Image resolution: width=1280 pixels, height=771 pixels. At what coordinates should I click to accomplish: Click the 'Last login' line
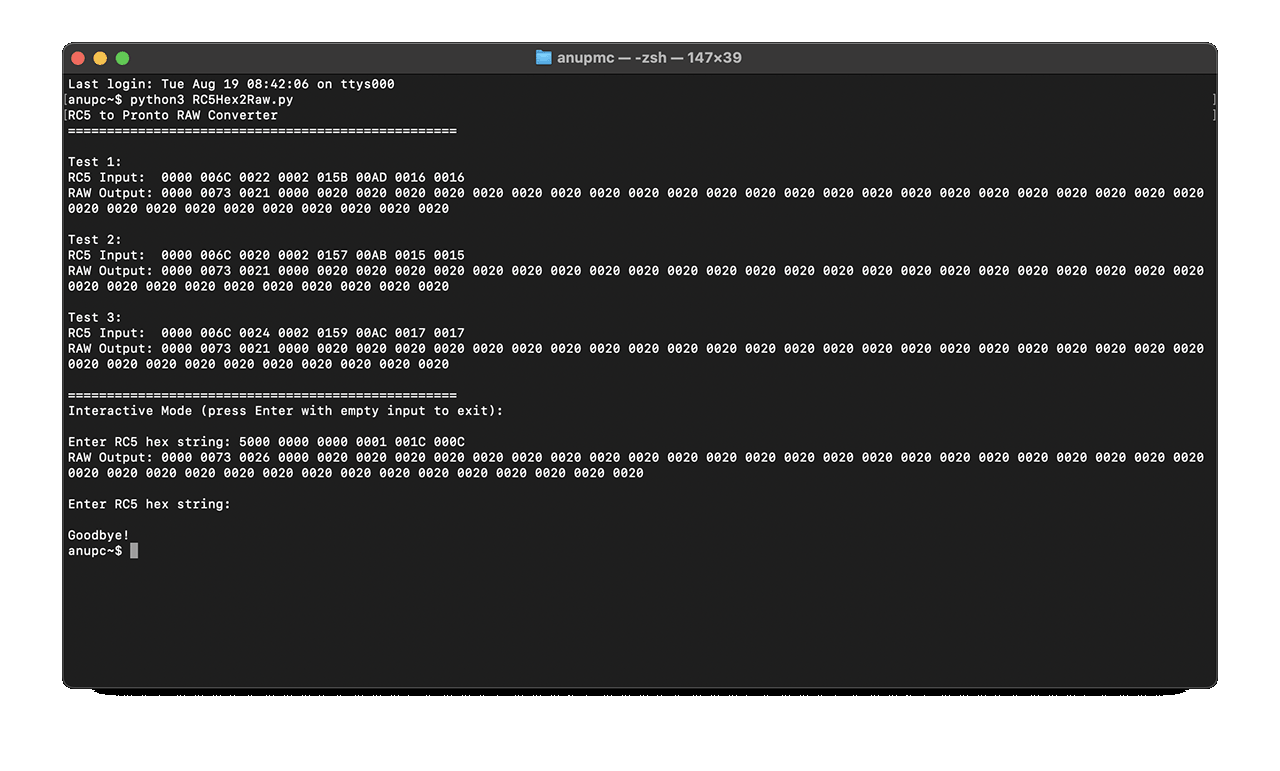tap(231, 84)
